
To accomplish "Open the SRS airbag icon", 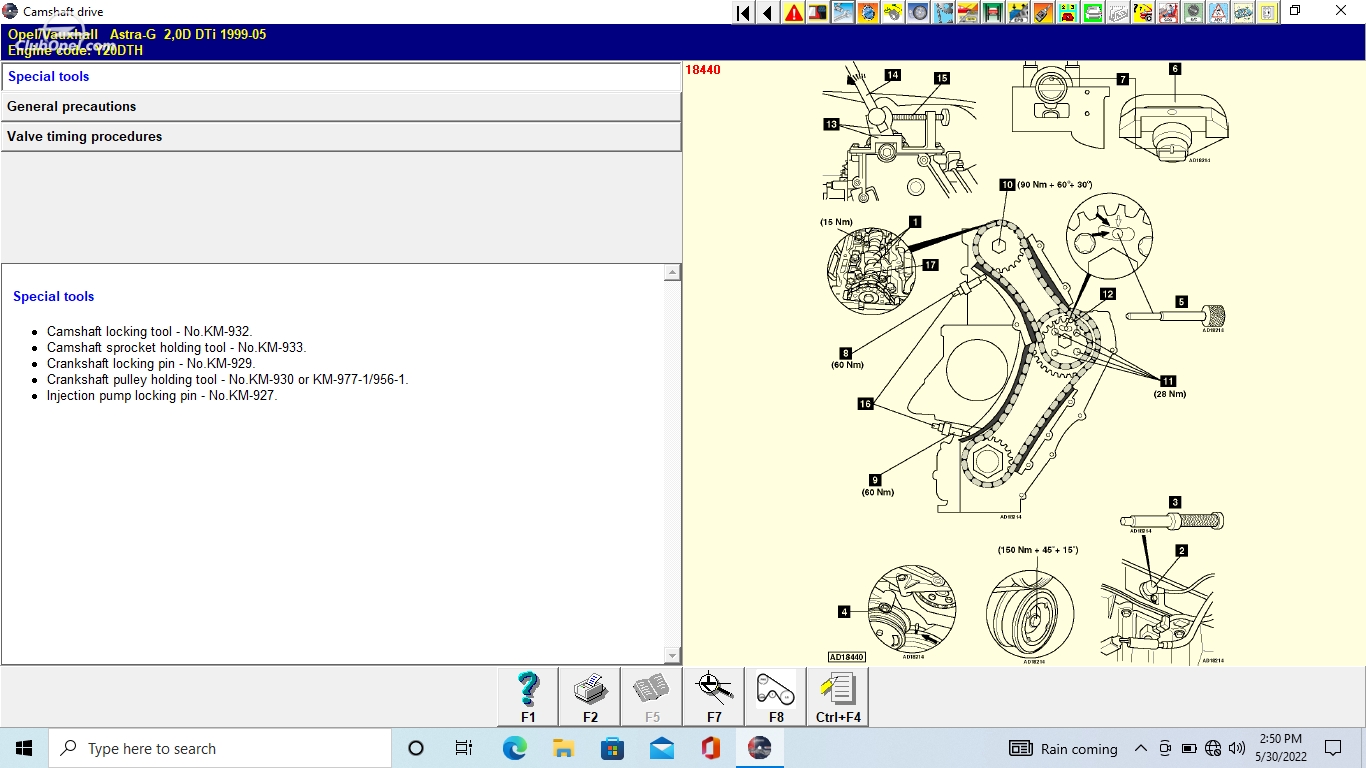I will pos(1169,13).
